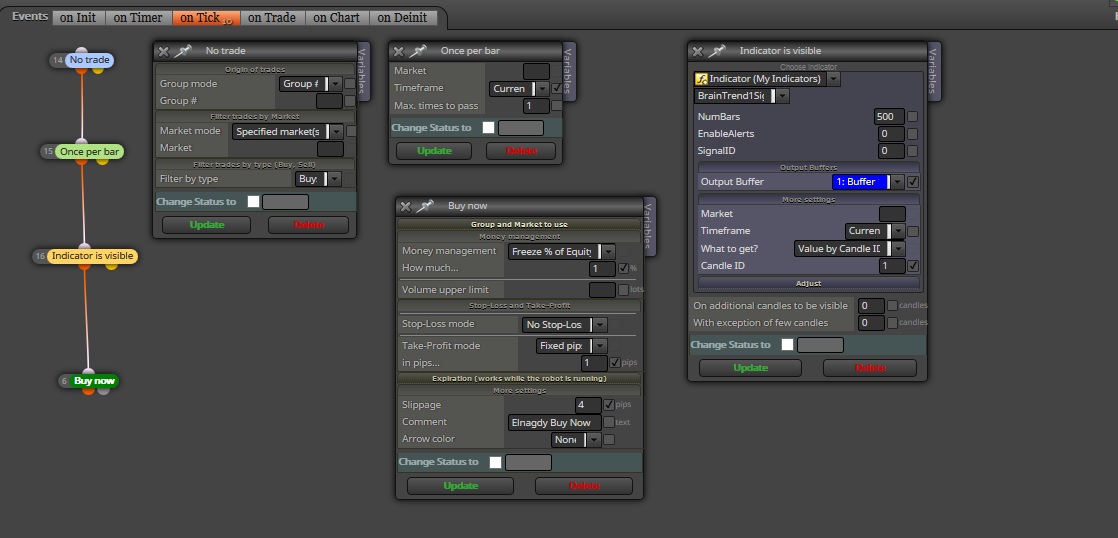Click orange output dot under Buy now node

coord(88,390)
